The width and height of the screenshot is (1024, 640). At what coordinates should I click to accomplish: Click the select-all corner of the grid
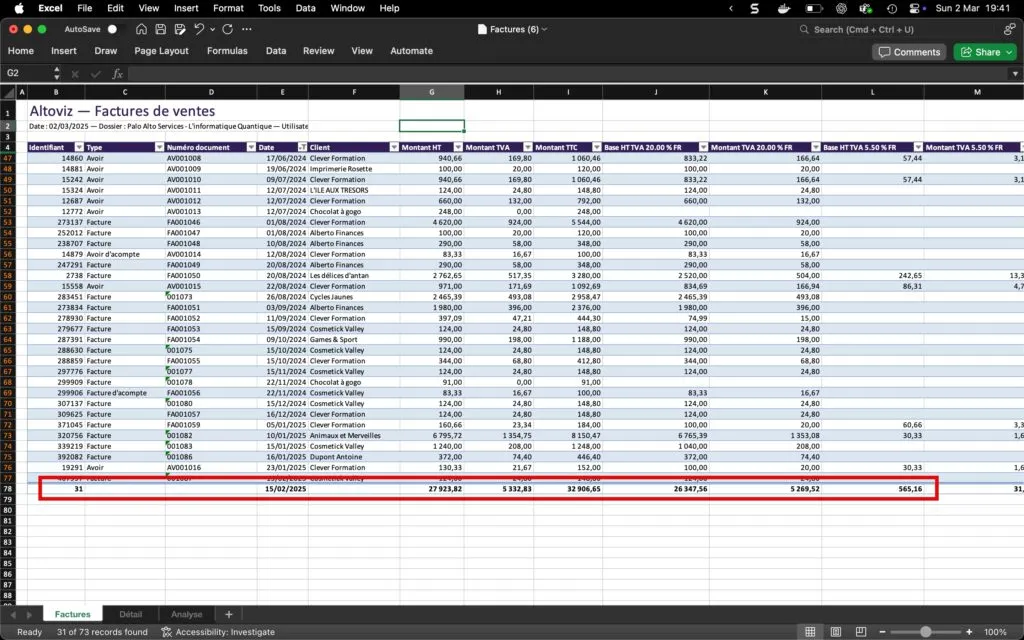8,92
